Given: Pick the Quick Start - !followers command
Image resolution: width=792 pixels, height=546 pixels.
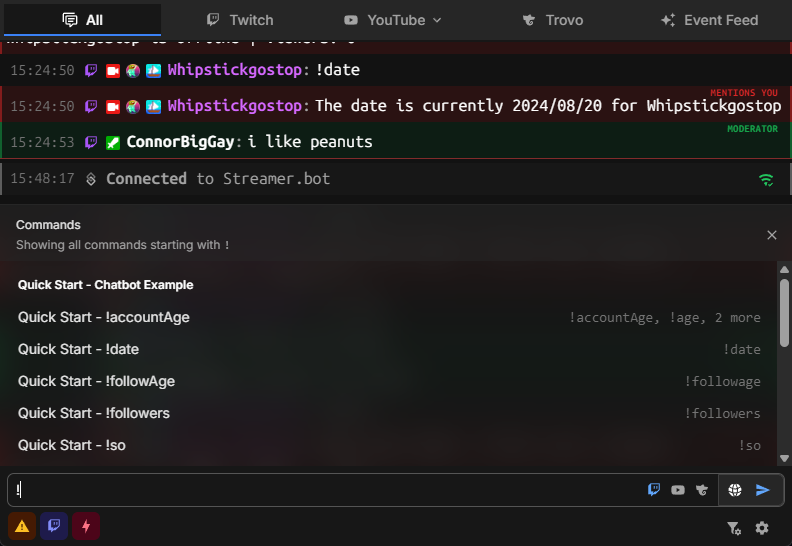Looking at the screenshot, I should [x=389, y=413].
